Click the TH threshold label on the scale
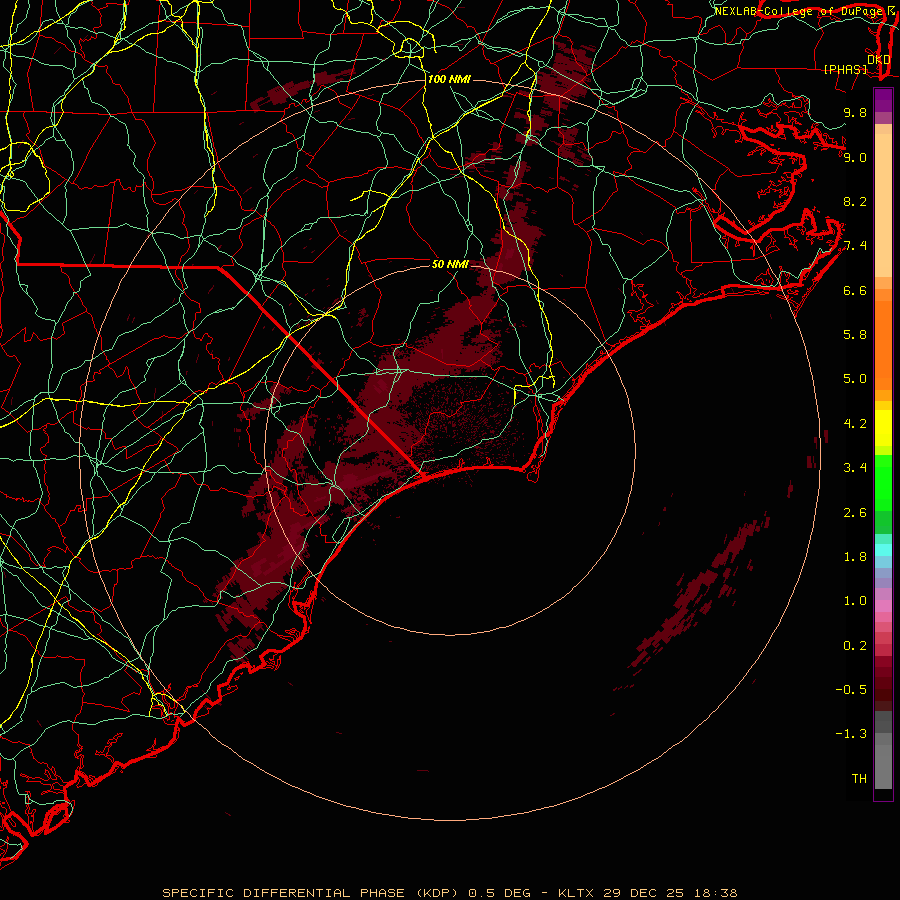This screenshot has width=900, height=900. [859, 779]
